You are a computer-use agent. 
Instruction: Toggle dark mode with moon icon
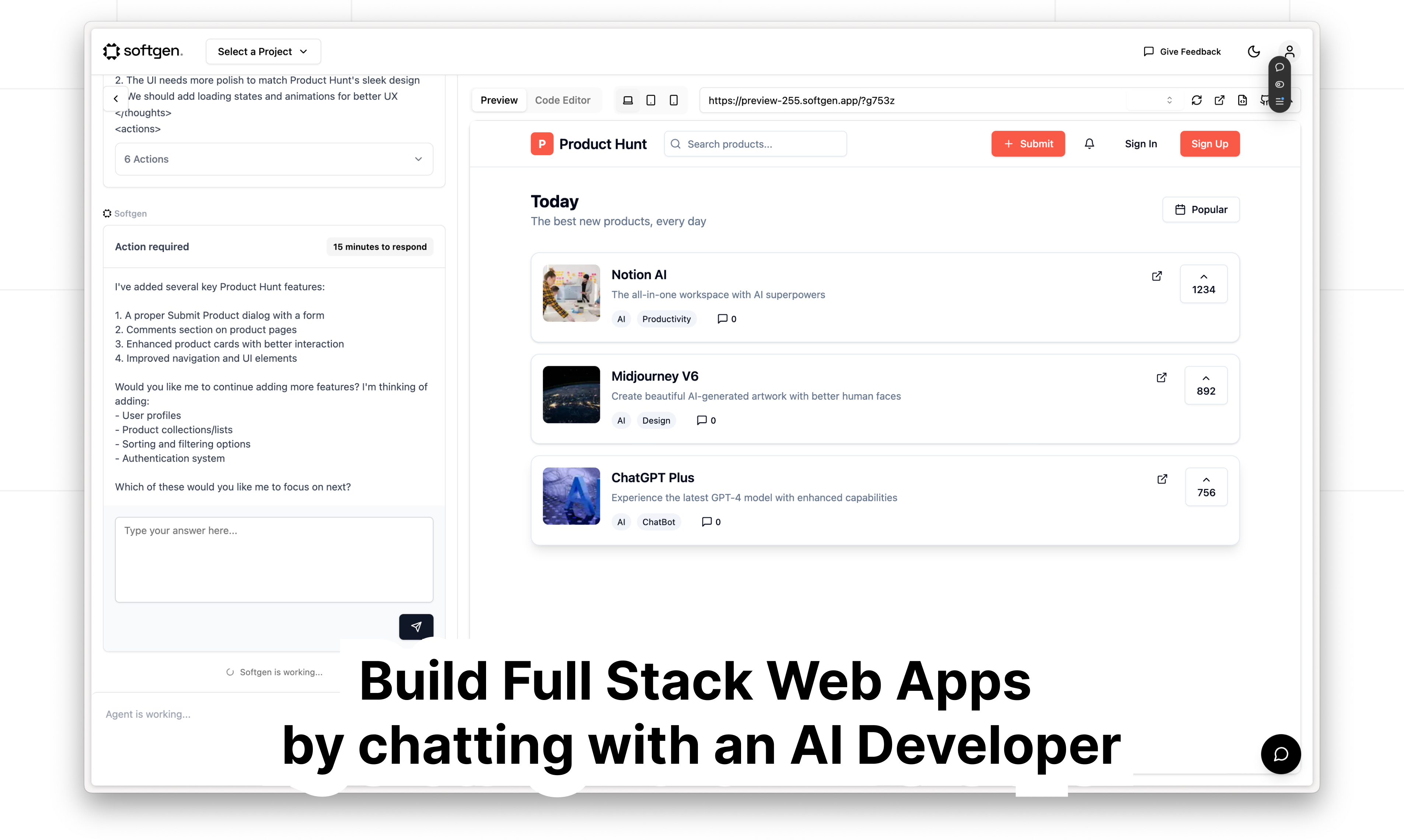click(x=1254, y=52)
